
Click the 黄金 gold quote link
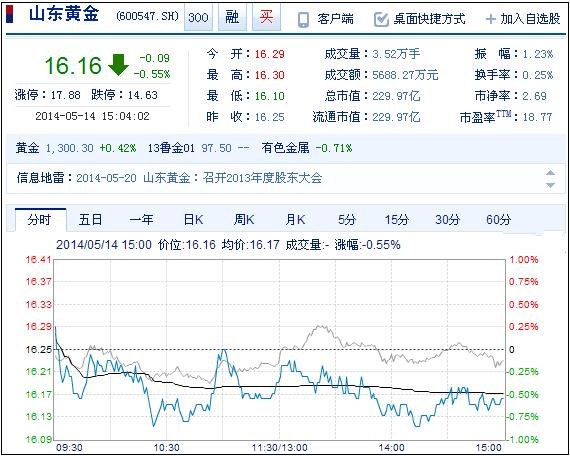click(27, 148)
